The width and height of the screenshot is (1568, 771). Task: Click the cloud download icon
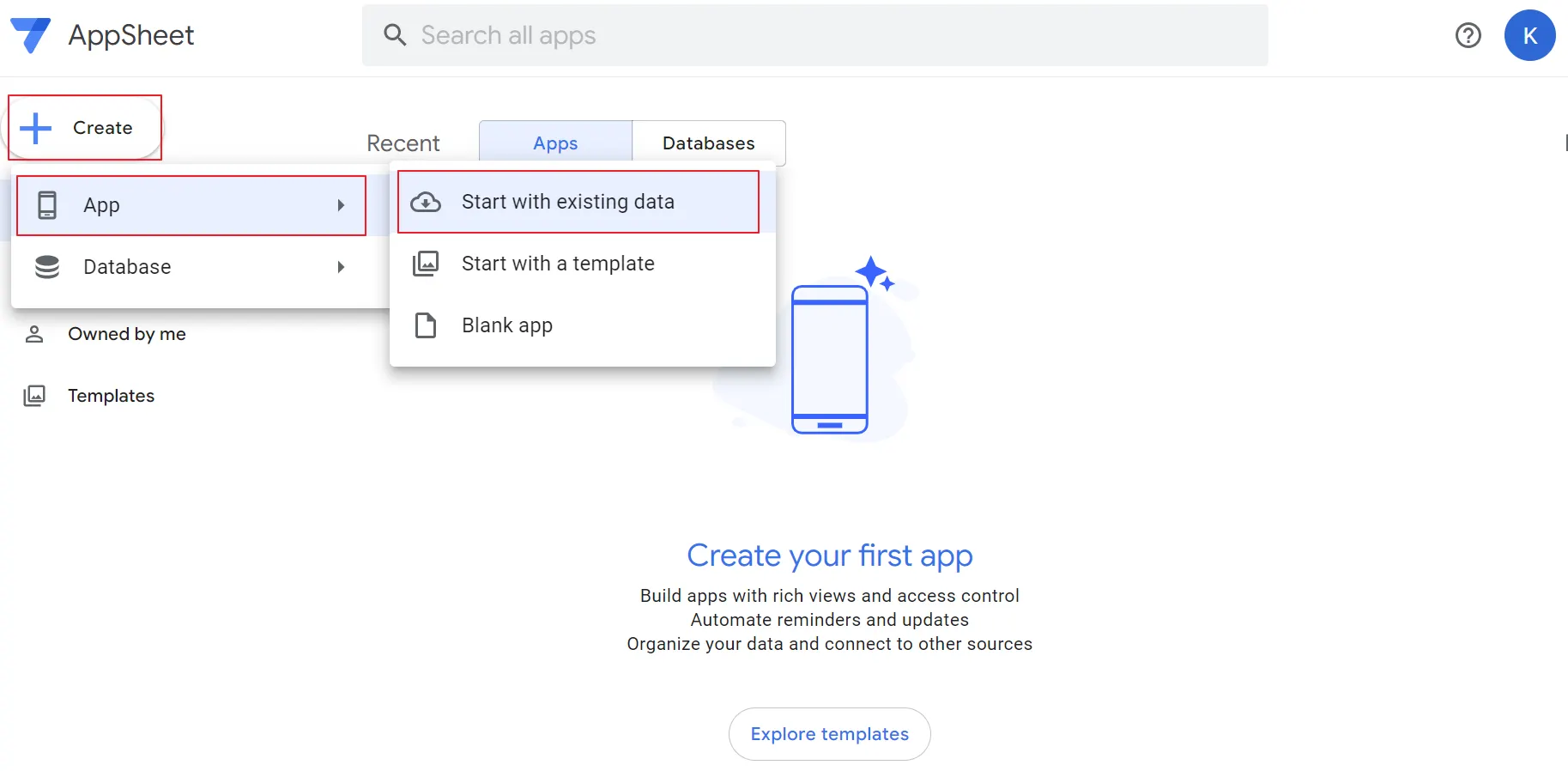pos(426,202)
